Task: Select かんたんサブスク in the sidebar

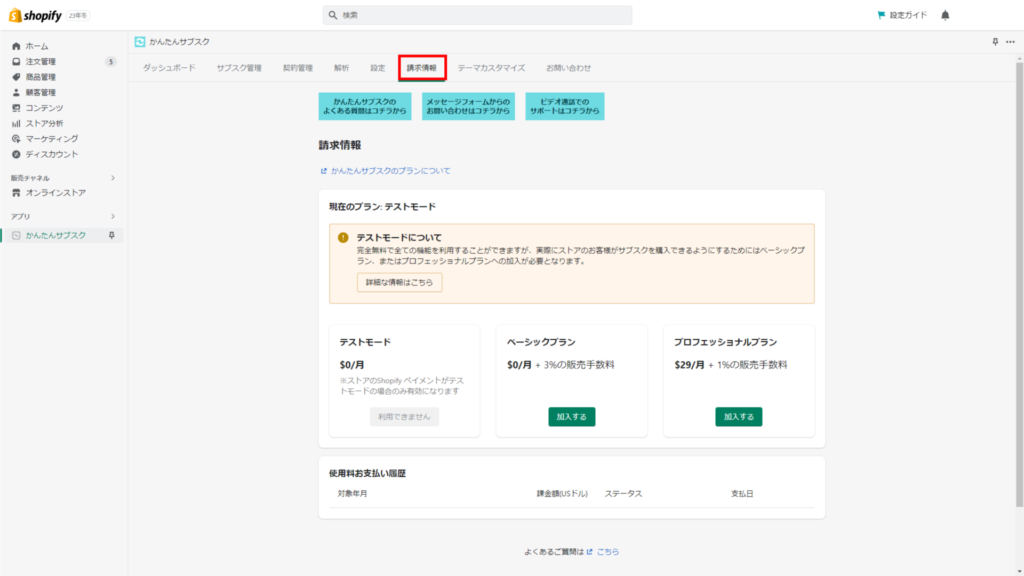Action: tap(56, 235)
